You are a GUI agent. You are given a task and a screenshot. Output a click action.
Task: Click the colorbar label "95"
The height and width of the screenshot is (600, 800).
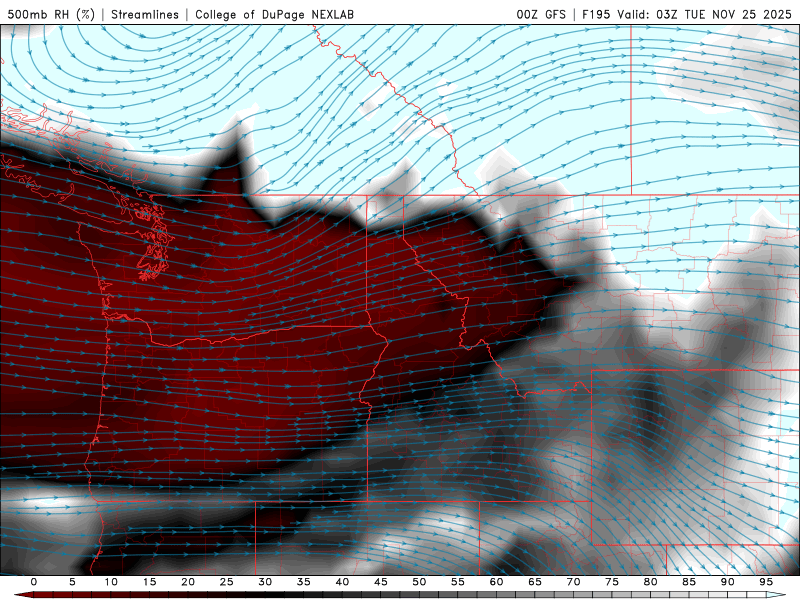coord(766,582)
